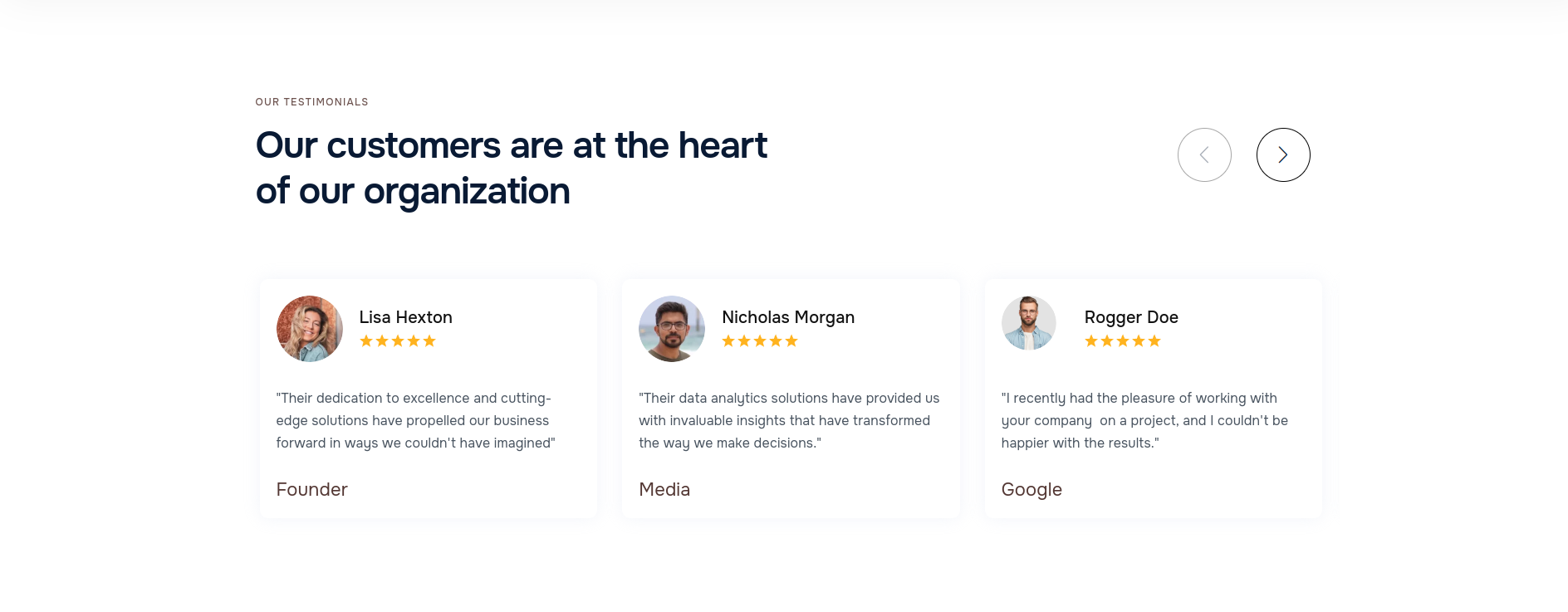Click the Founder label on first card

pos(311,489)
